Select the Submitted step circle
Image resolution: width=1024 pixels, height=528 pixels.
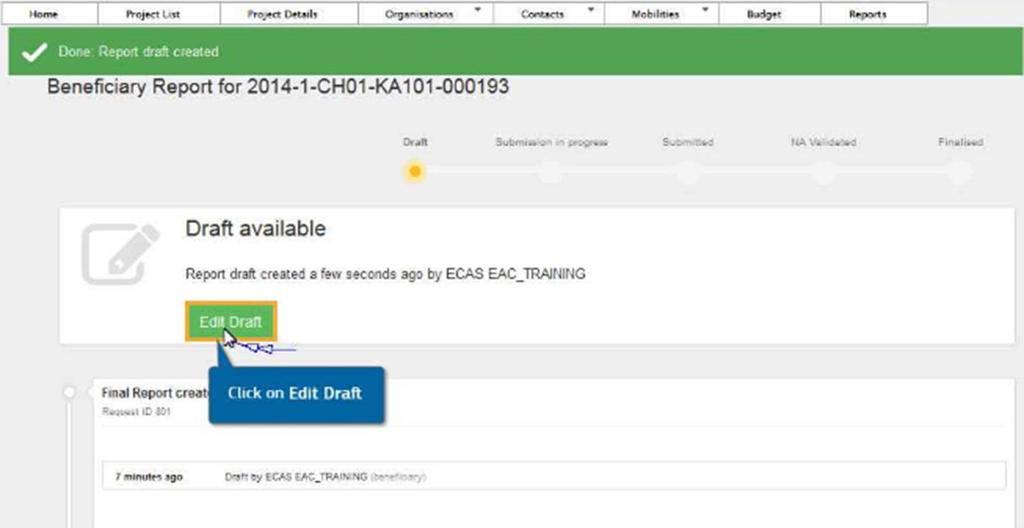(x=688, y=172)
